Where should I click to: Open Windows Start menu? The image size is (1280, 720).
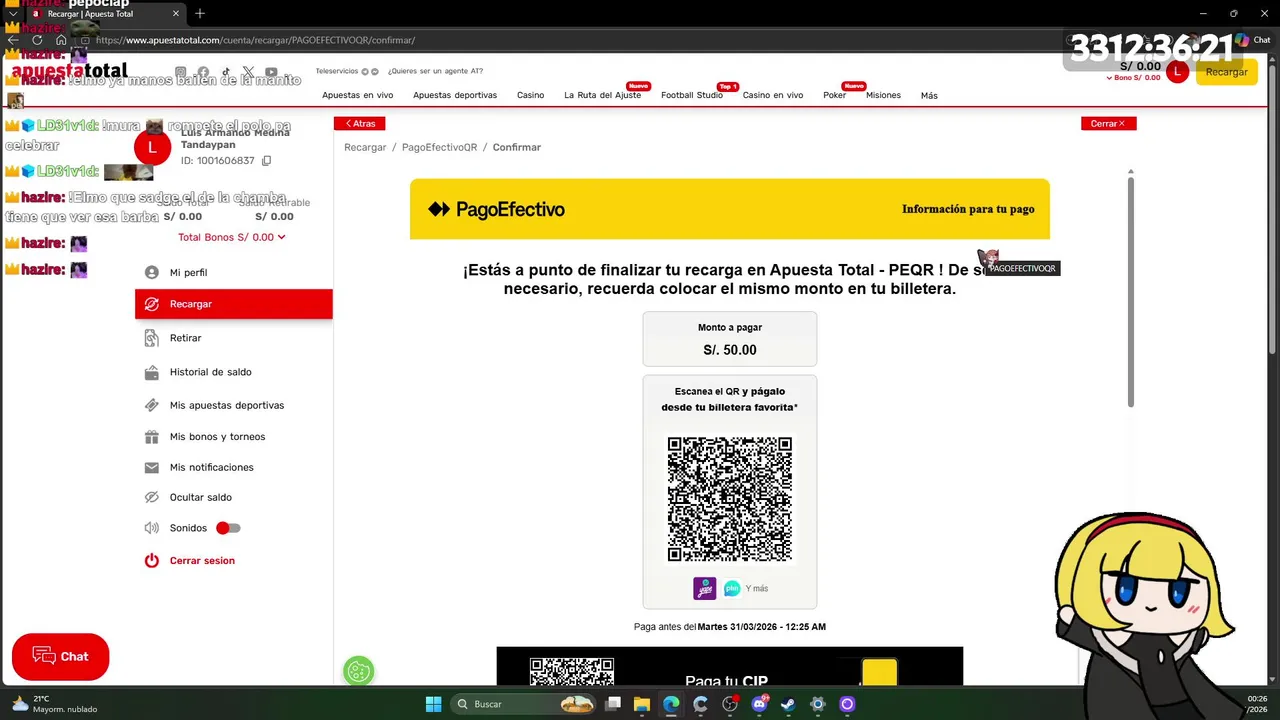click(x=433, y=704)
